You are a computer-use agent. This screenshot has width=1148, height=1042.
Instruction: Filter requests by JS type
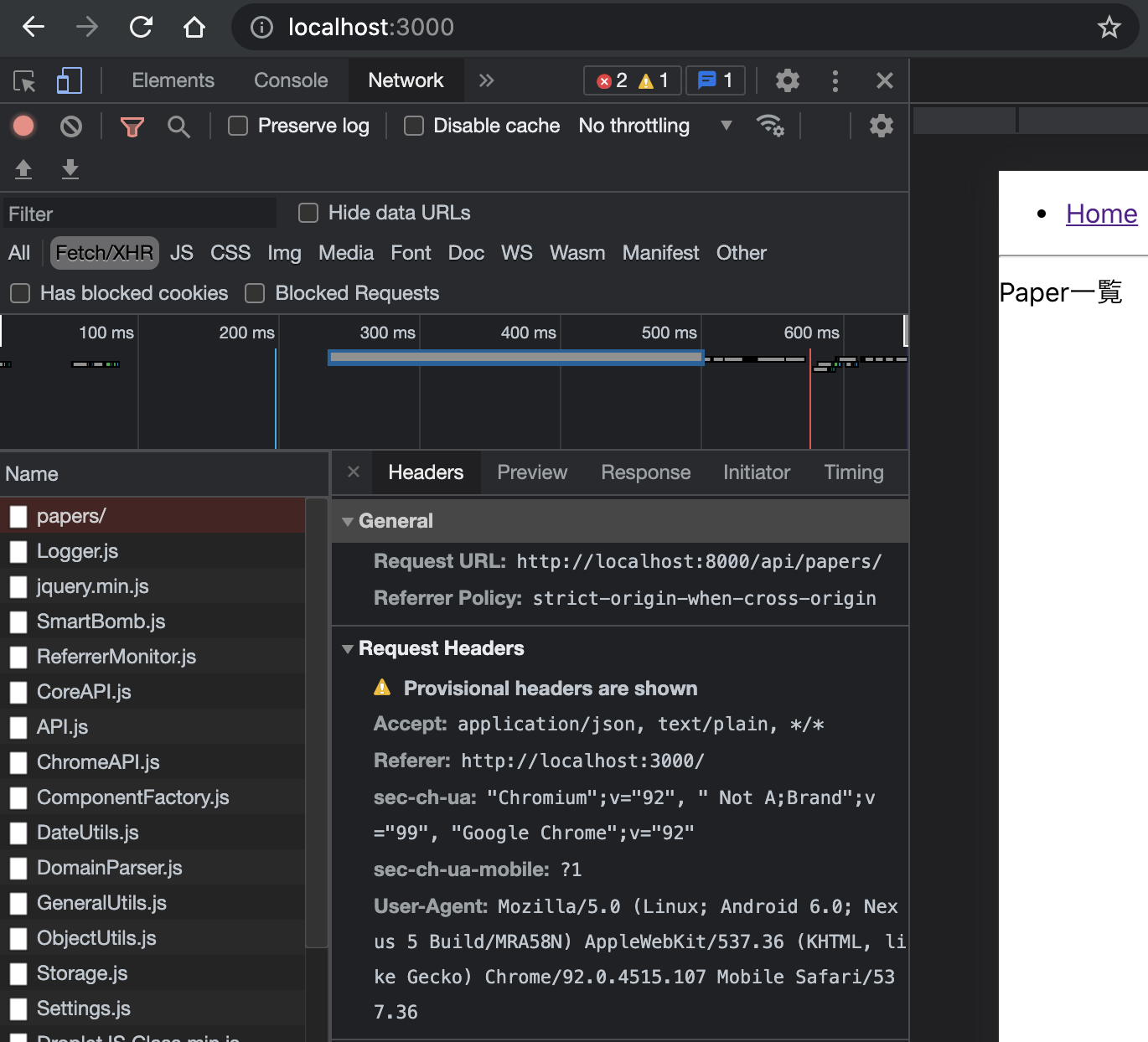181,253
